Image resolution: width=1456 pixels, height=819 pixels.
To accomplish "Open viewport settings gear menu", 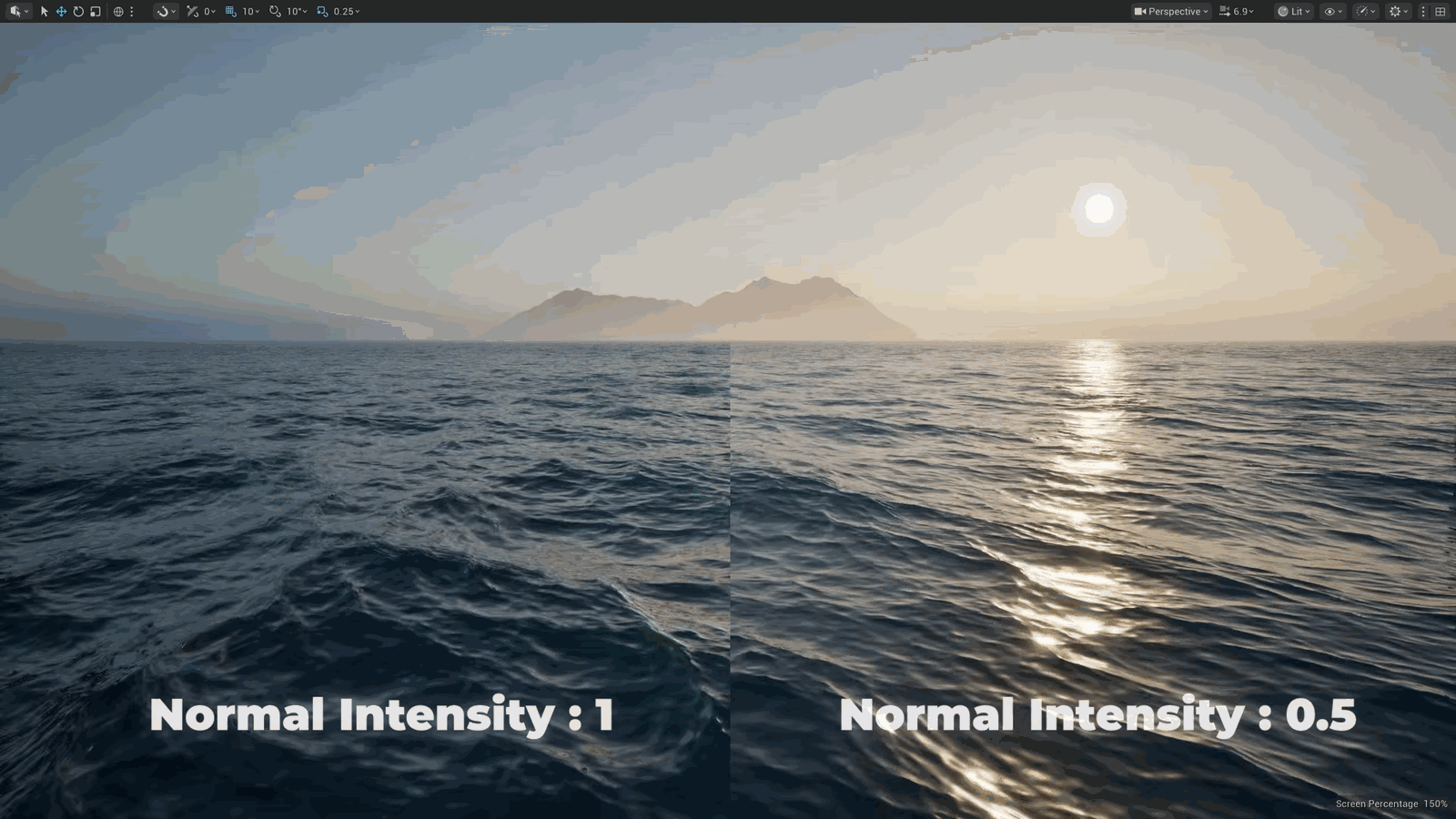I will (x=1399, y=12).
